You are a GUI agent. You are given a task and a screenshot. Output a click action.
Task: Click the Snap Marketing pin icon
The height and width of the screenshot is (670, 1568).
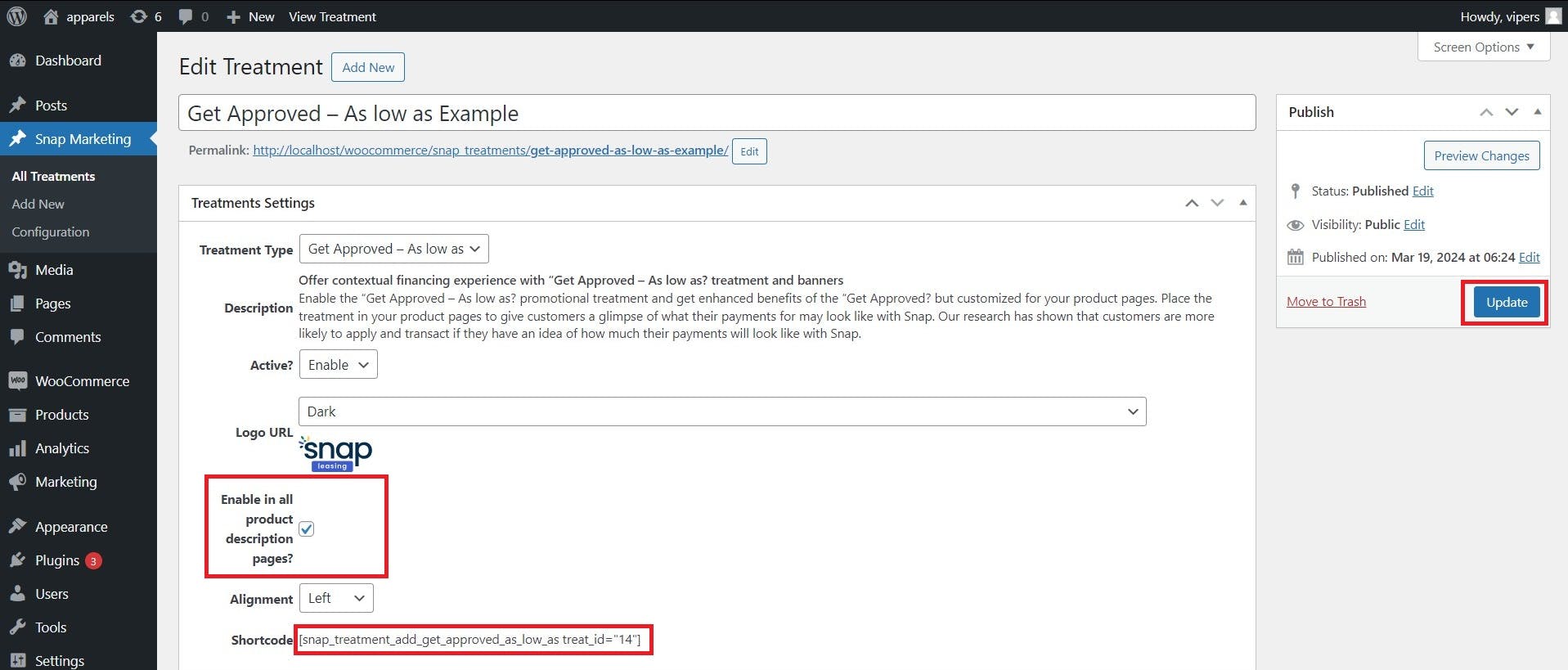(x=17, y=139)
